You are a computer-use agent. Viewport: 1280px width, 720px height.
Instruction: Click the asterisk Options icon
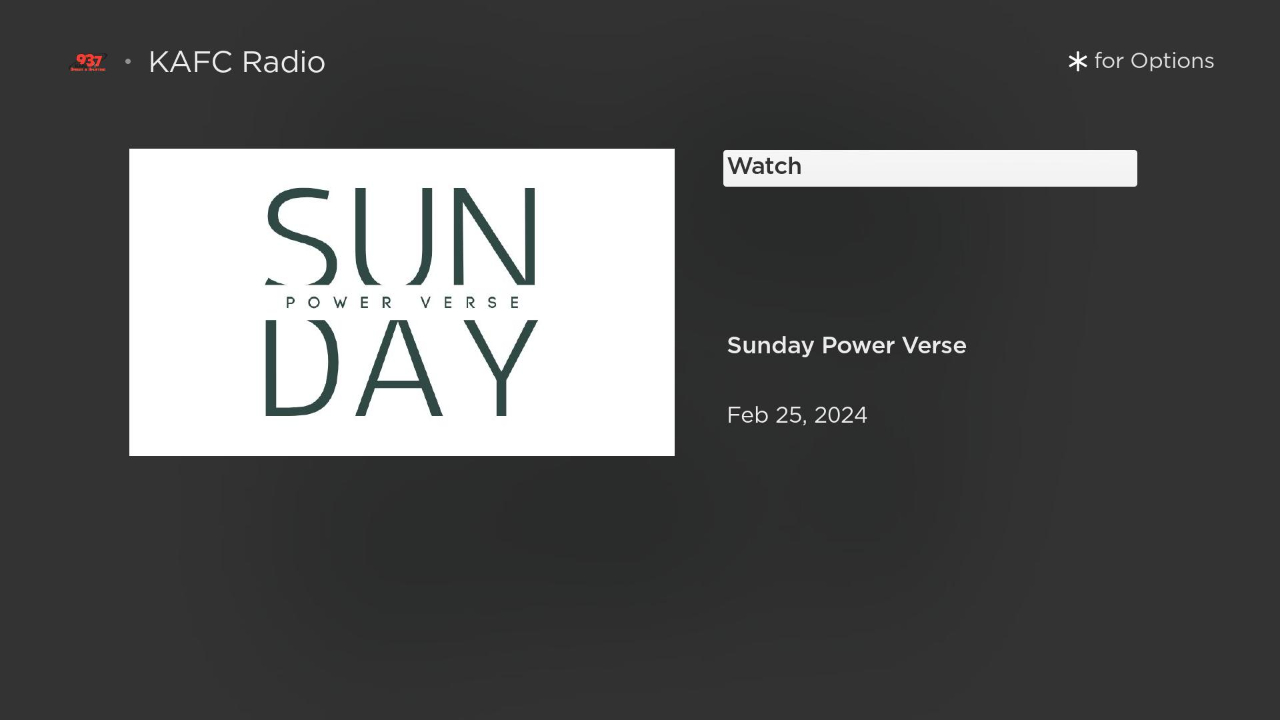pyautogui.click(x=1077, y=62)
